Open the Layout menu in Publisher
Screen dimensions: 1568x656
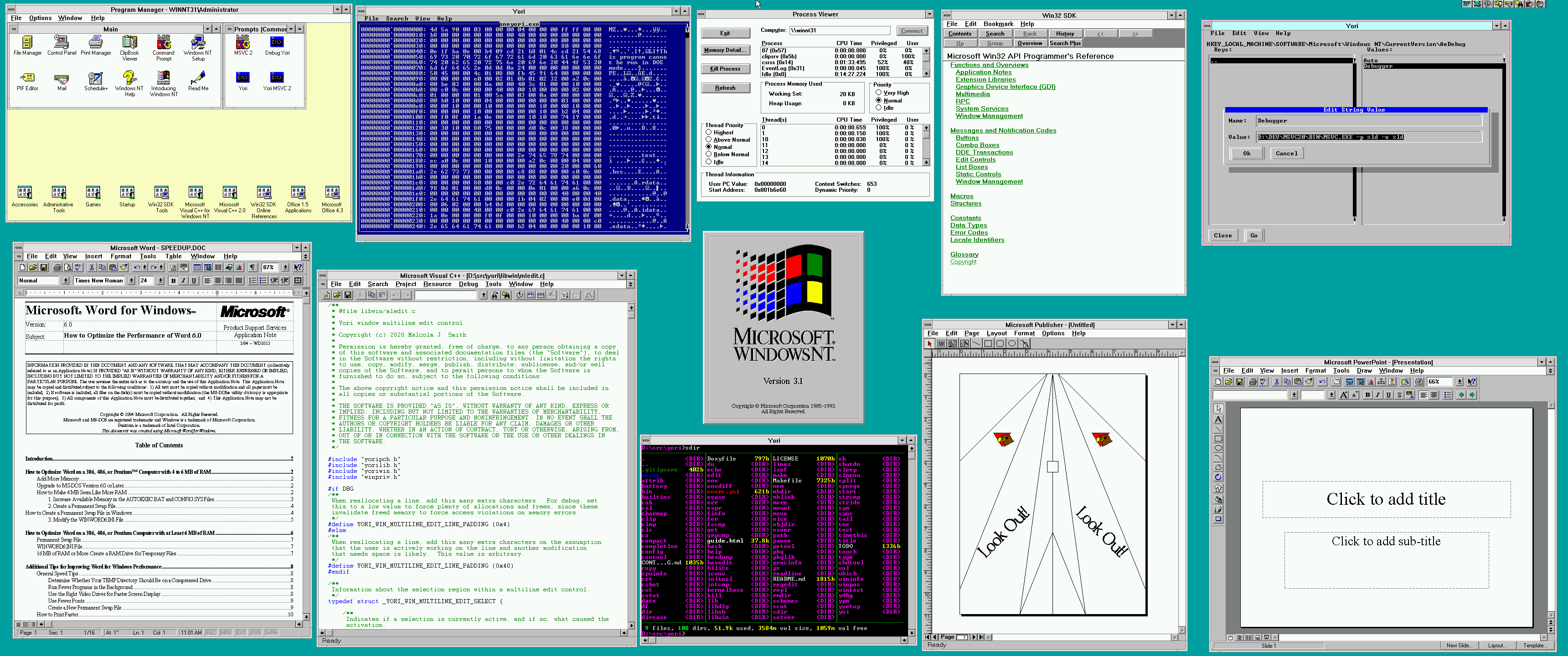click(996, 333)
